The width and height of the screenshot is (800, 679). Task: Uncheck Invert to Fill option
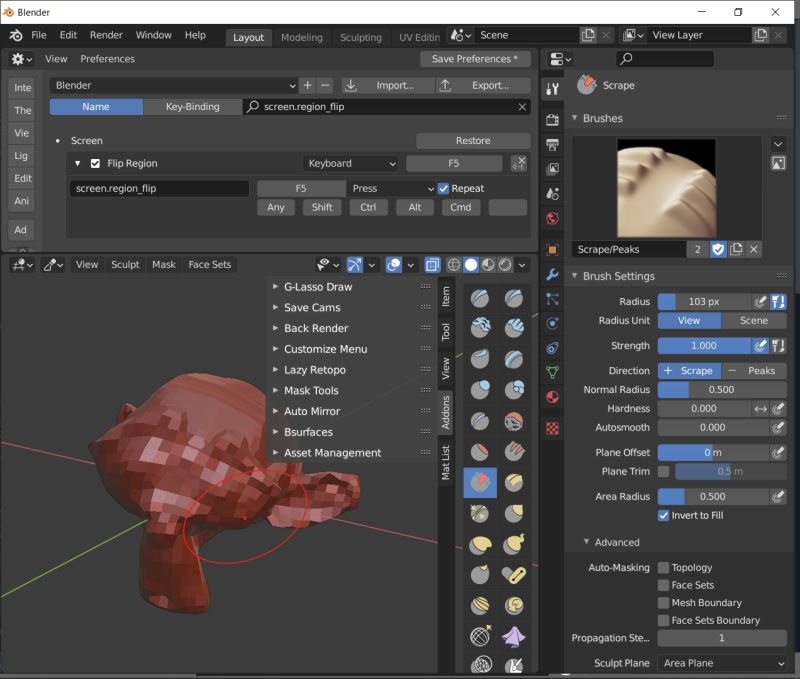coord(663,515)
